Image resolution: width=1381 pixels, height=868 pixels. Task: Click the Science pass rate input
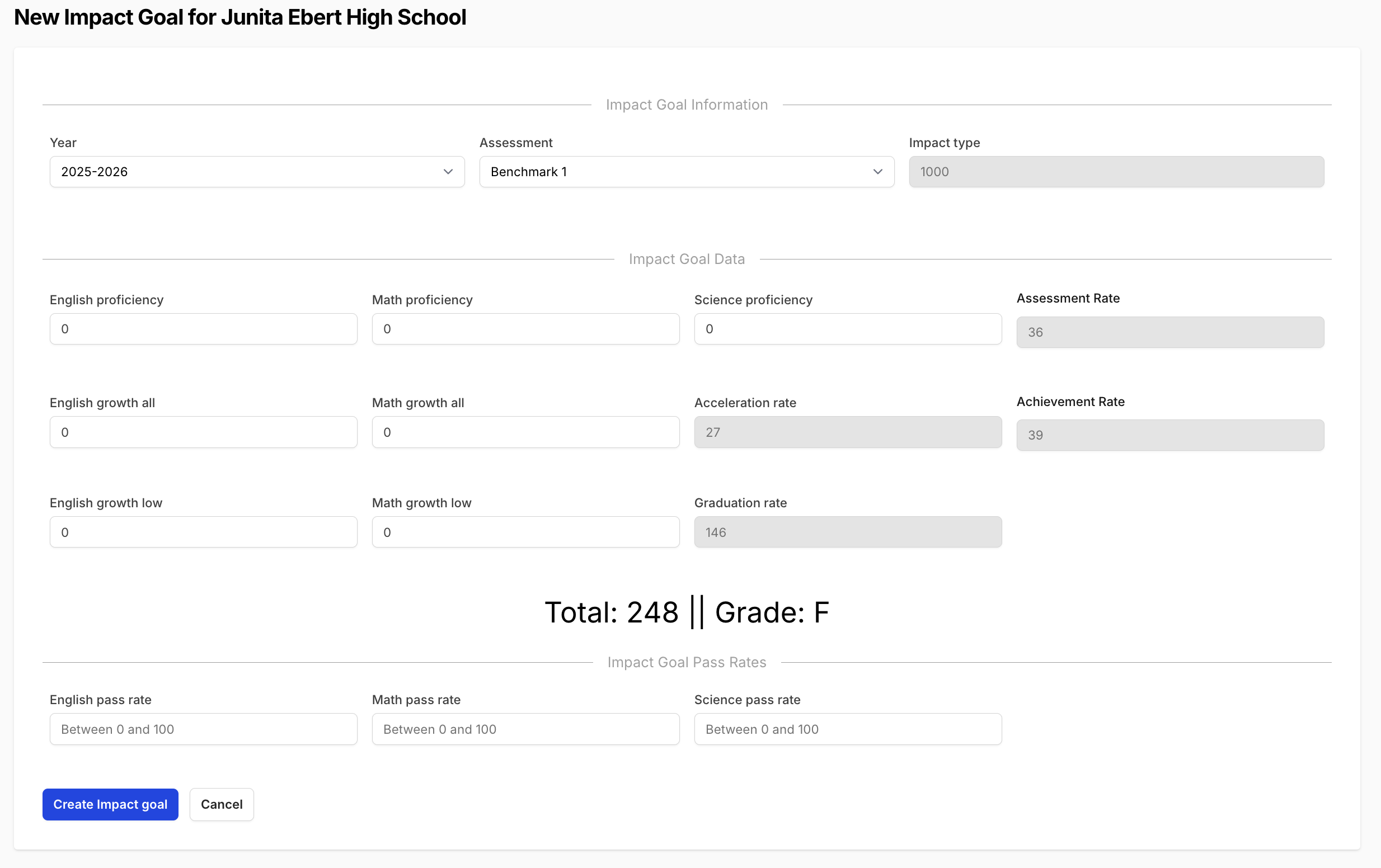point(848,729)
